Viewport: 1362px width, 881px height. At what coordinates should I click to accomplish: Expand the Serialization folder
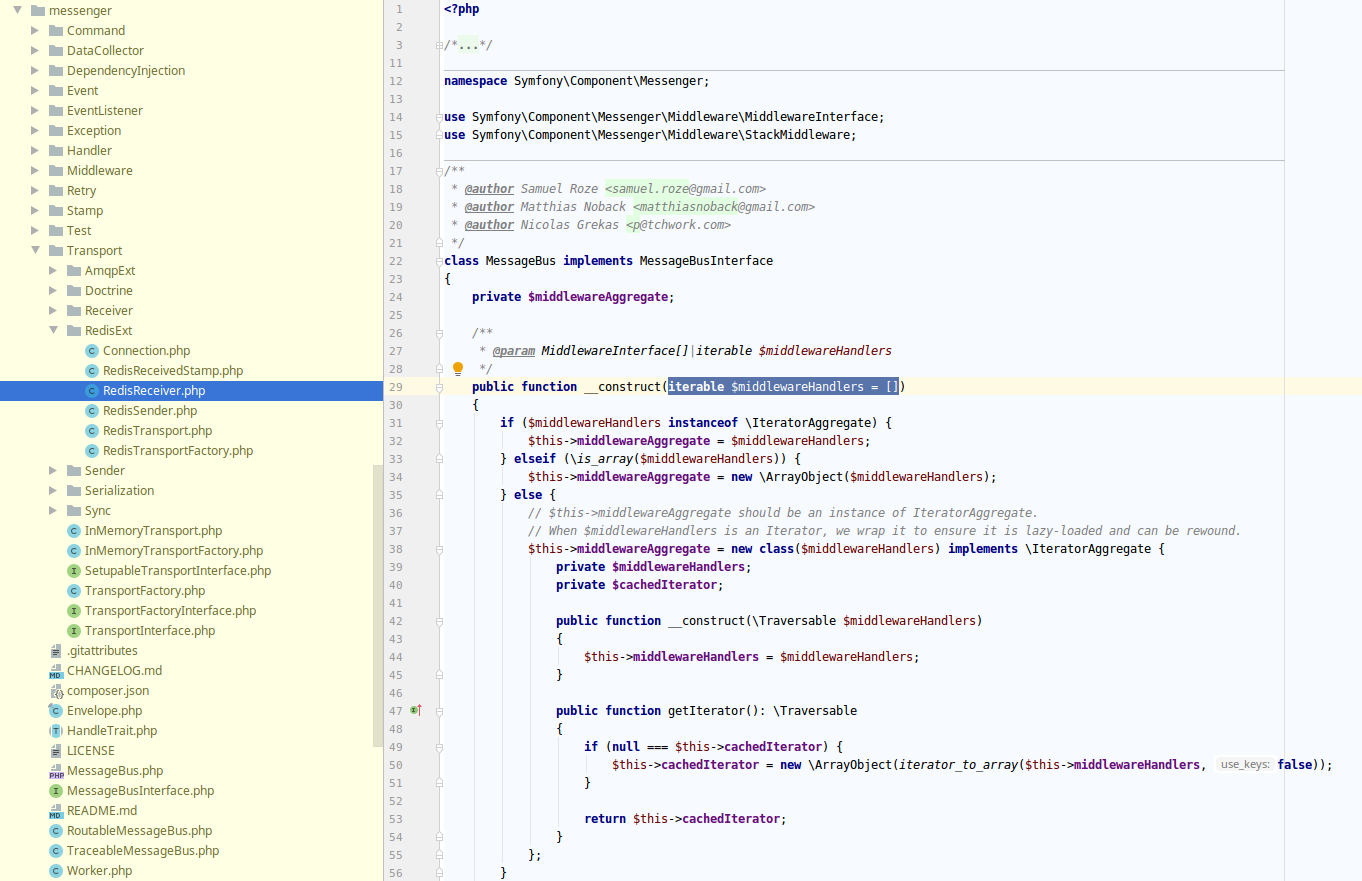click(x=53, y=491)
